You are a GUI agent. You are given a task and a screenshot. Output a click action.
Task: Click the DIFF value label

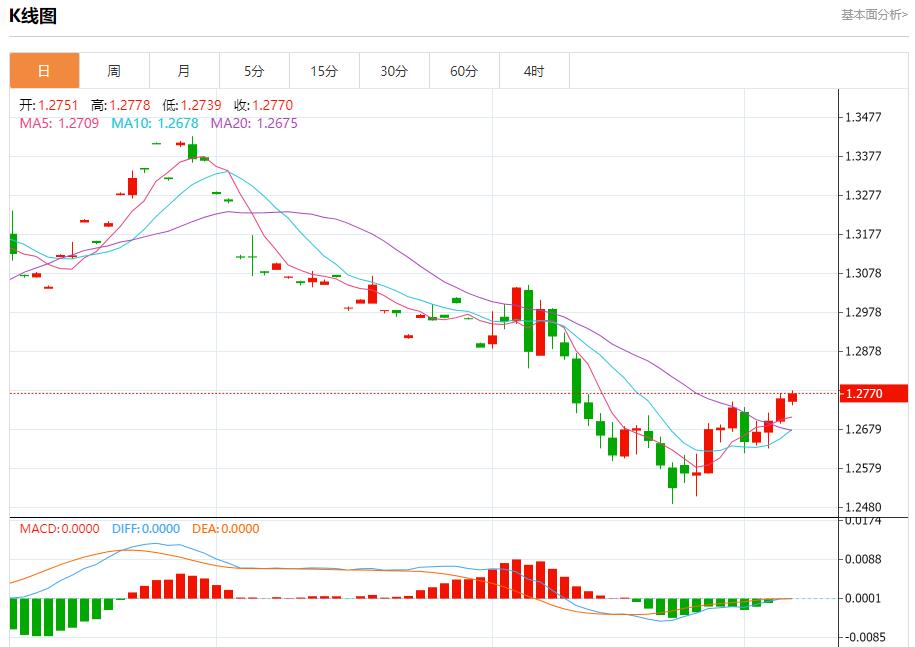tap(145, 529)
